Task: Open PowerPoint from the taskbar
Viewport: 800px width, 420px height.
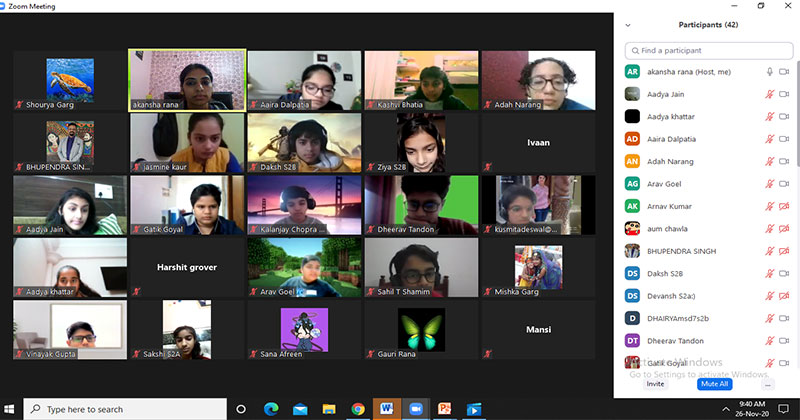Action: coord(444,409)
